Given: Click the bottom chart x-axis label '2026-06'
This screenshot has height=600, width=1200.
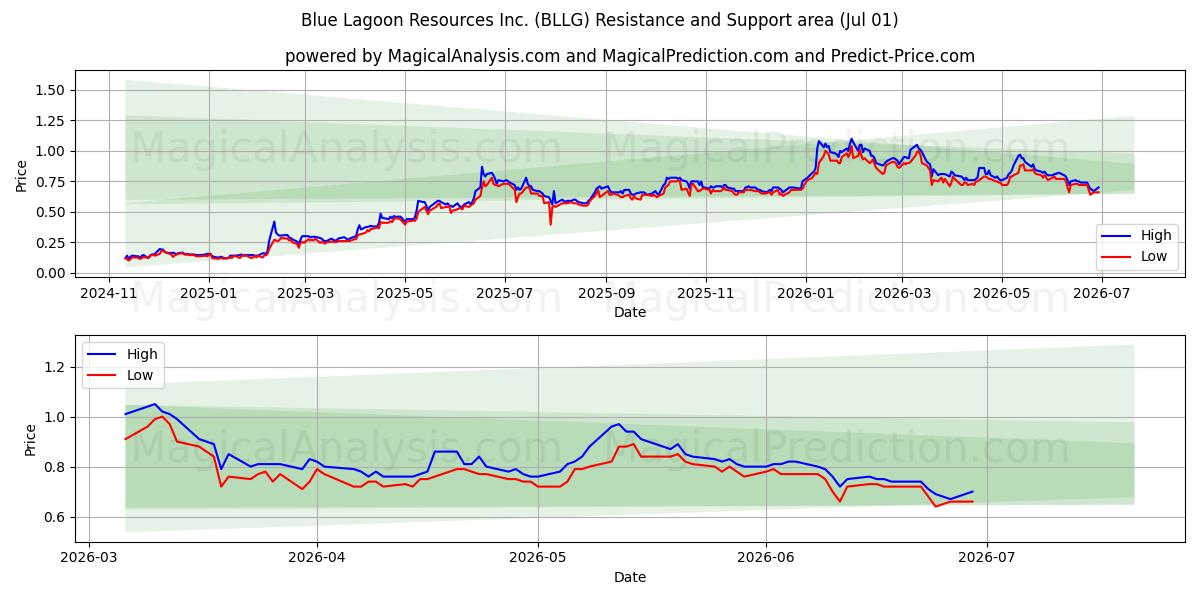Looking at the screenshot, I should coord(766,559).
